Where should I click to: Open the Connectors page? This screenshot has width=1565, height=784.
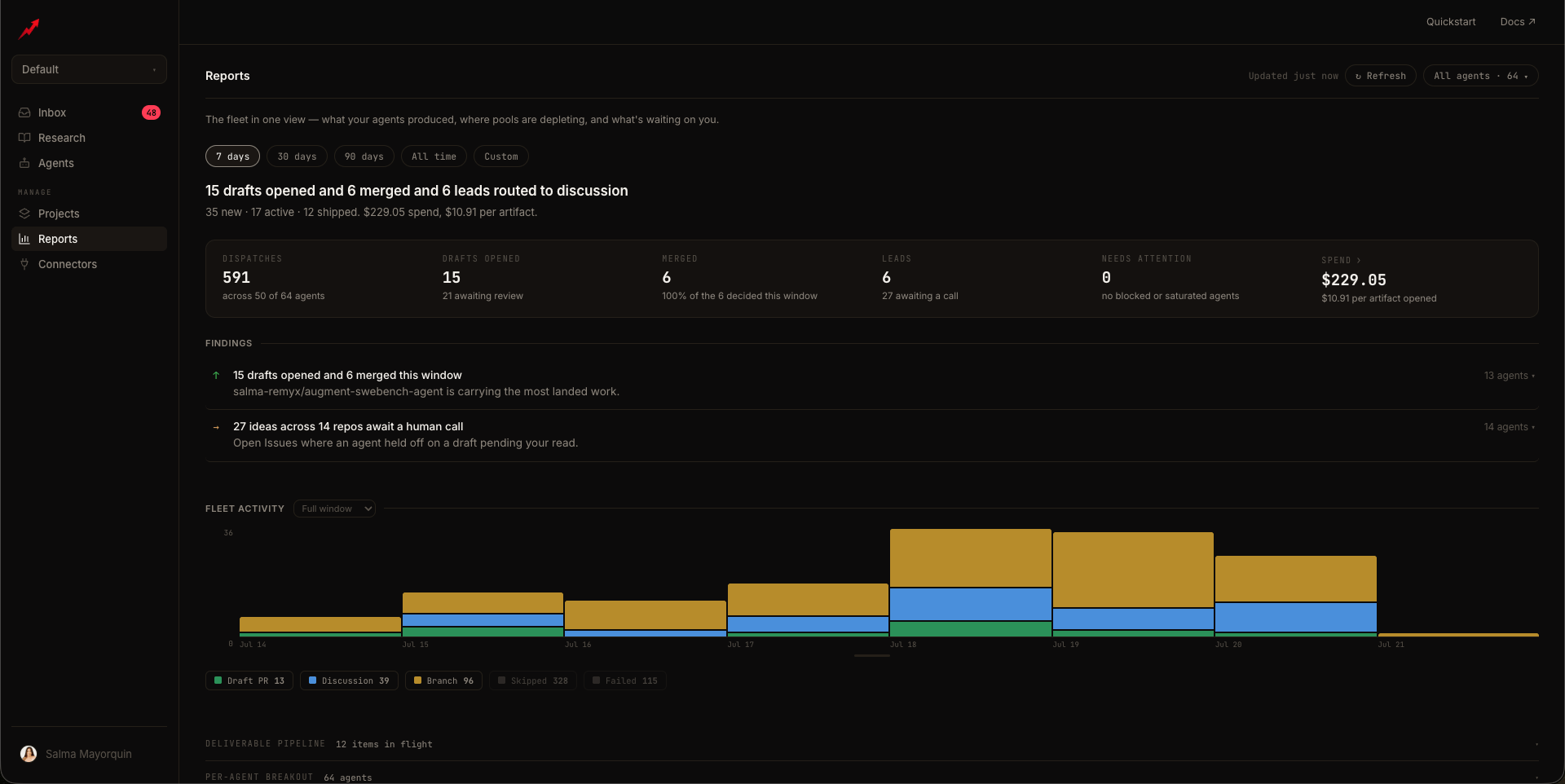click(x=89, y=264)
